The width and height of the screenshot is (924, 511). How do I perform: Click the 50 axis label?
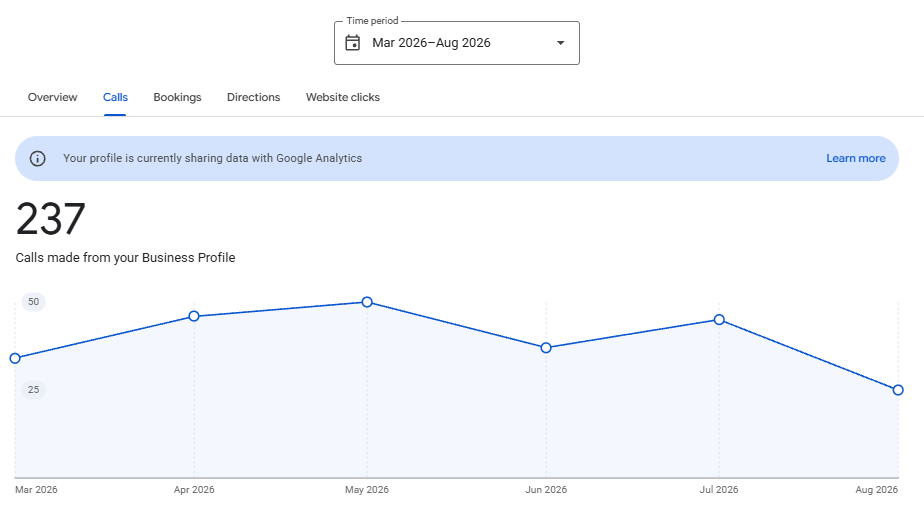[x=34, y=302]
